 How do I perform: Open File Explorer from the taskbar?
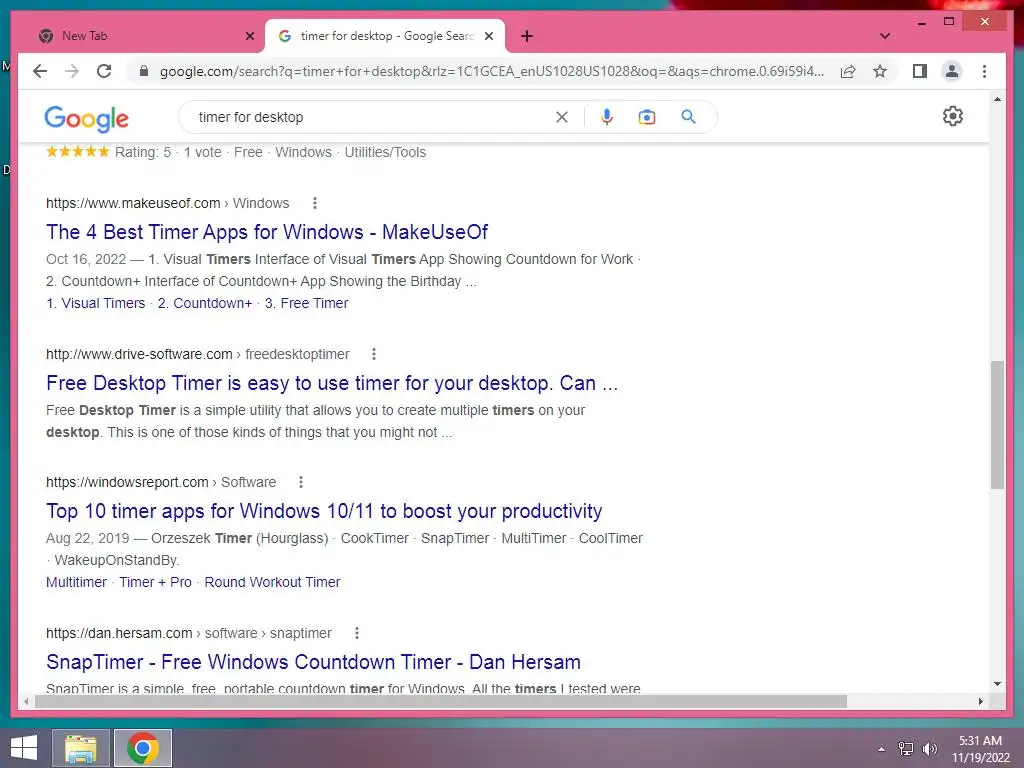(x=81, y=748)
